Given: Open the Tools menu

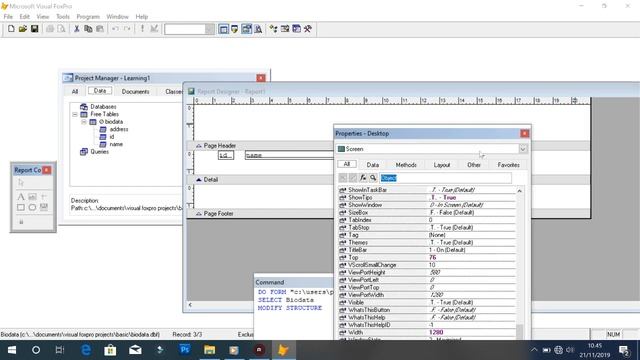Looking at the screenshot, I should pos(63,17).
